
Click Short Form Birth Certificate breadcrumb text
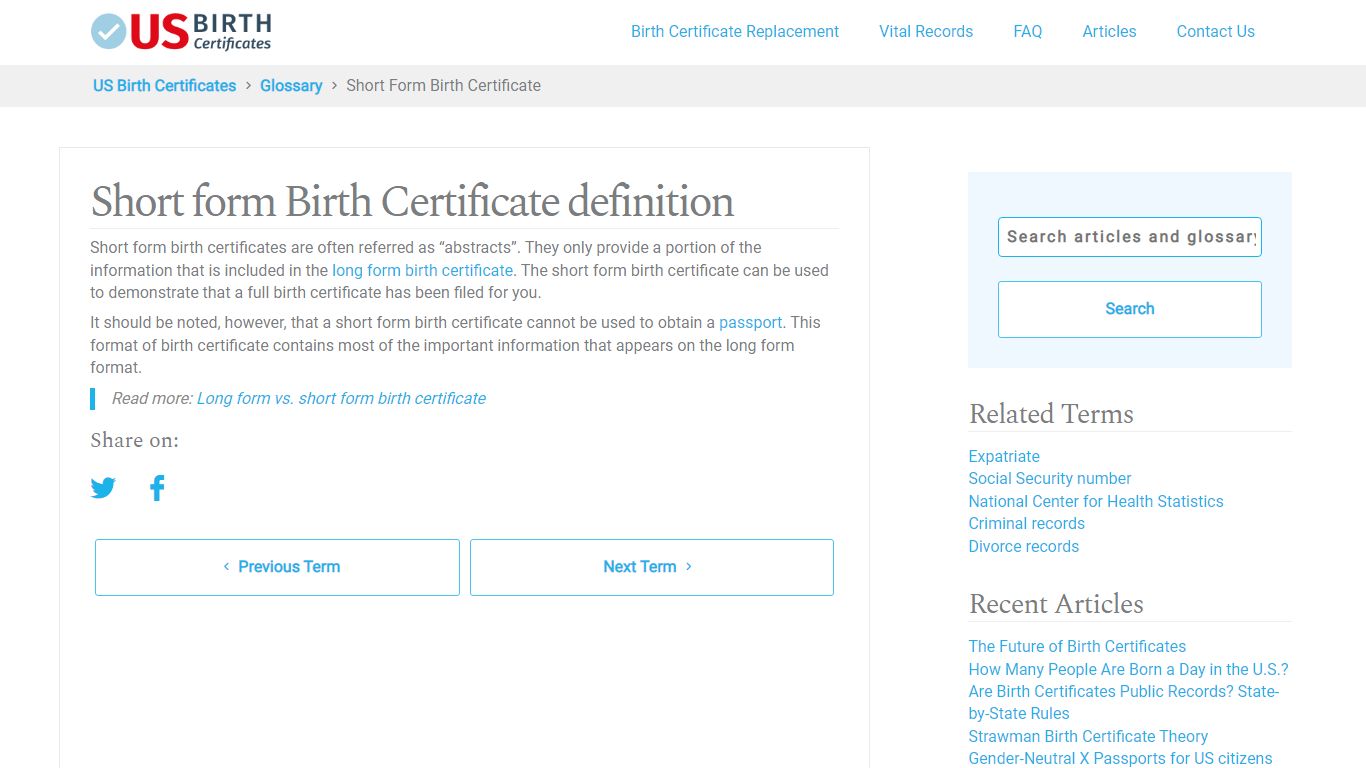click(443, 86)
